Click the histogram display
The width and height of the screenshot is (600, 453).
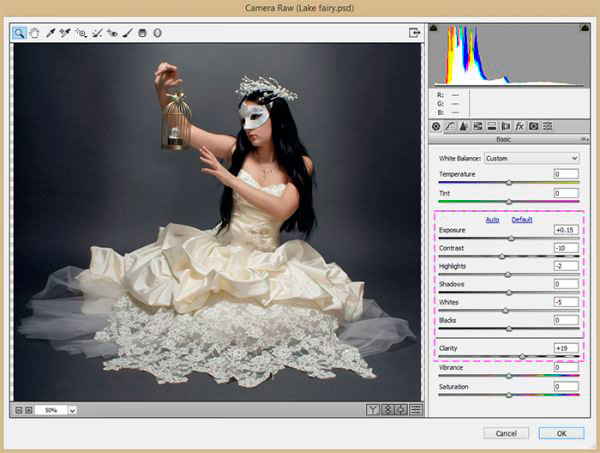[509, 56]
